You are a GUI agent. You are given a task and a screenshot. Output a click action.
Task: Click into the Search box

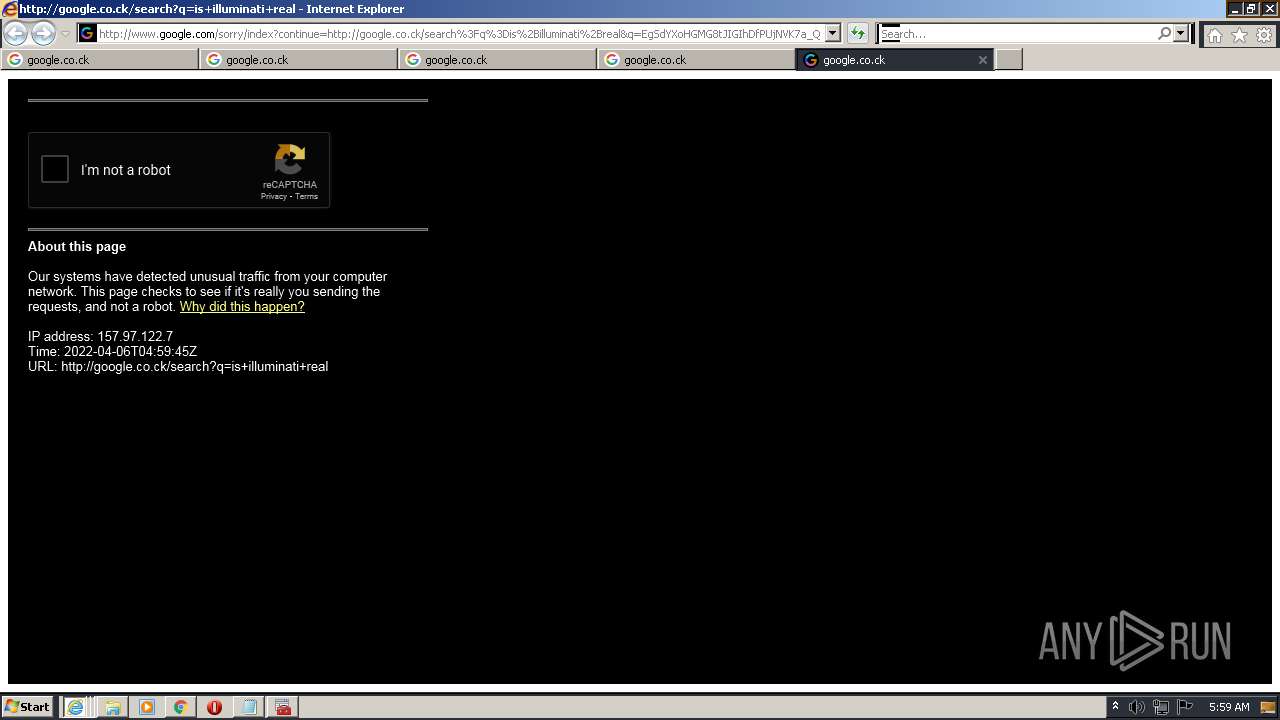click(1017, 34)
